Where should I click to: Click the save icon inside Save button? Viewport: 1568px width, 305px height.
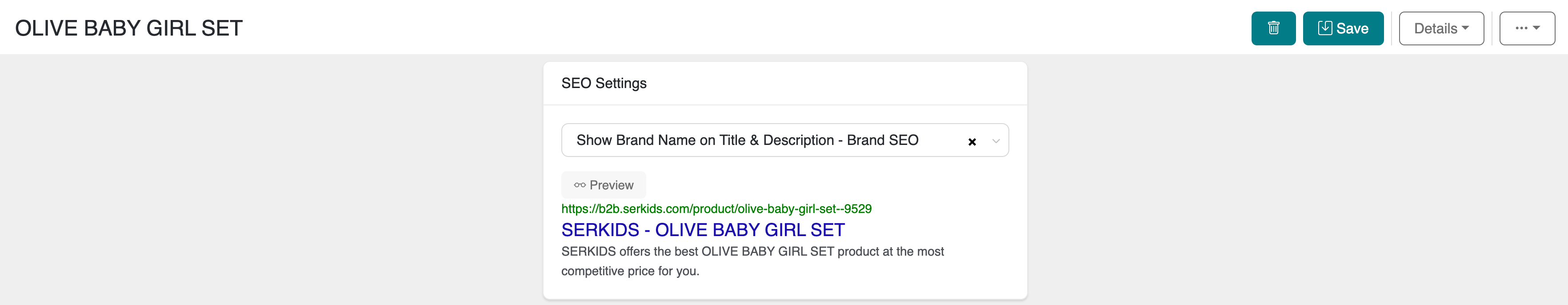click(1324, 28)
